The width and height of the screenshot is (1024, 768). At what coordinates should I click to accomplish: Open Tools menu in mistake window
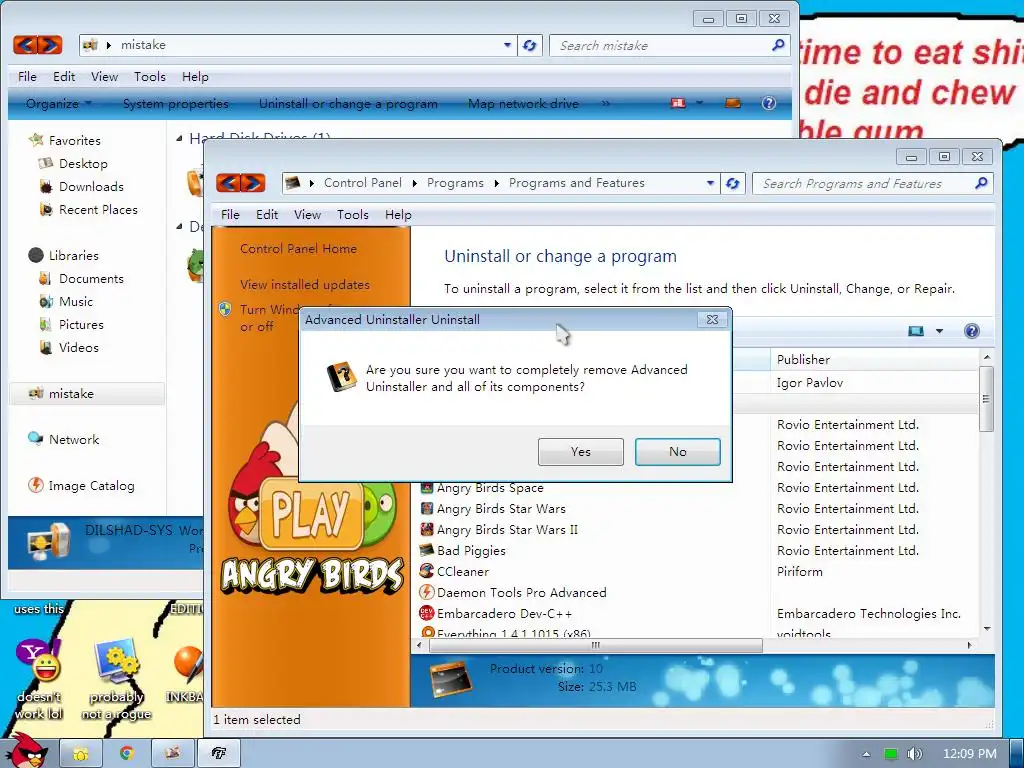click(x=150, y=77)
